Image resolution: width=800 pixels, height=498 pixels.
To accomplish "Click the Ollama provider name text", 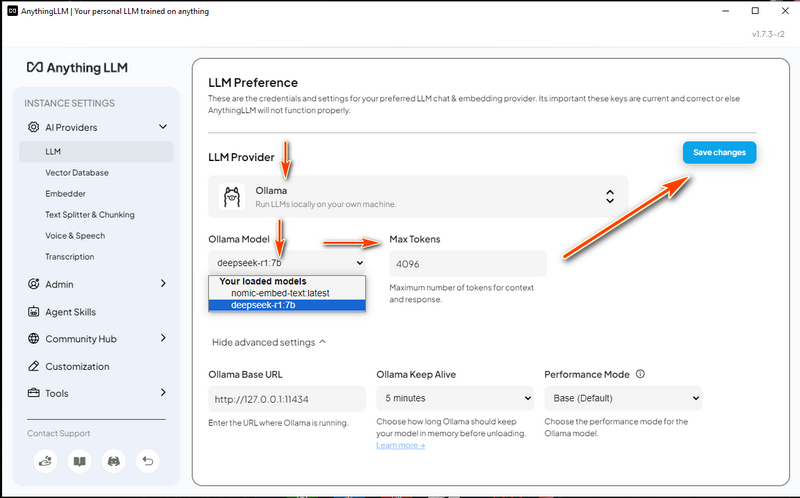I will 271,190.
